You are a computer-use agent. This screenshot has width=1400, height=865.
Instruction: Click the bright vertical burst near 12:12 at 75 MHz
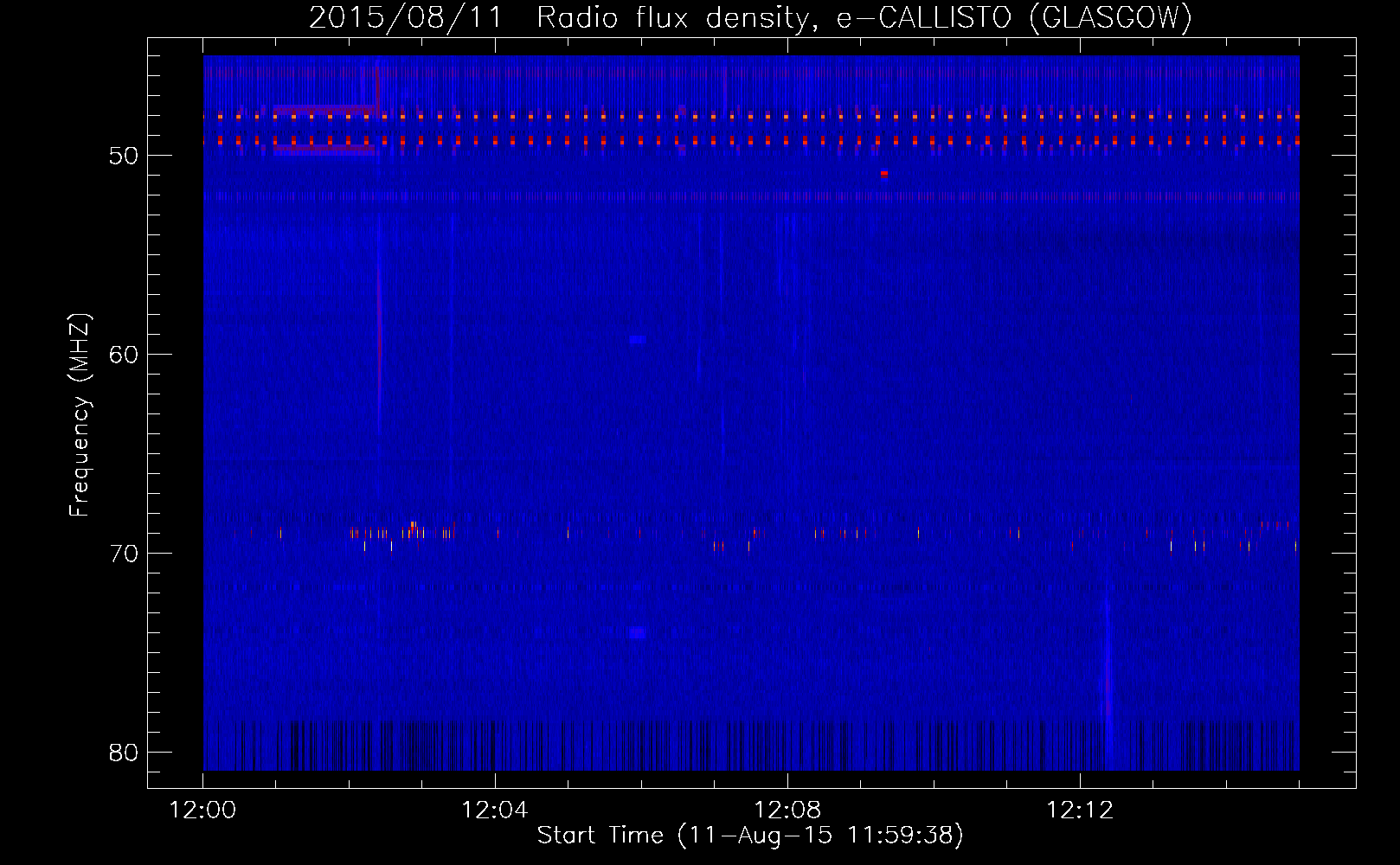pyautogui.click(x=1107, y=675)
